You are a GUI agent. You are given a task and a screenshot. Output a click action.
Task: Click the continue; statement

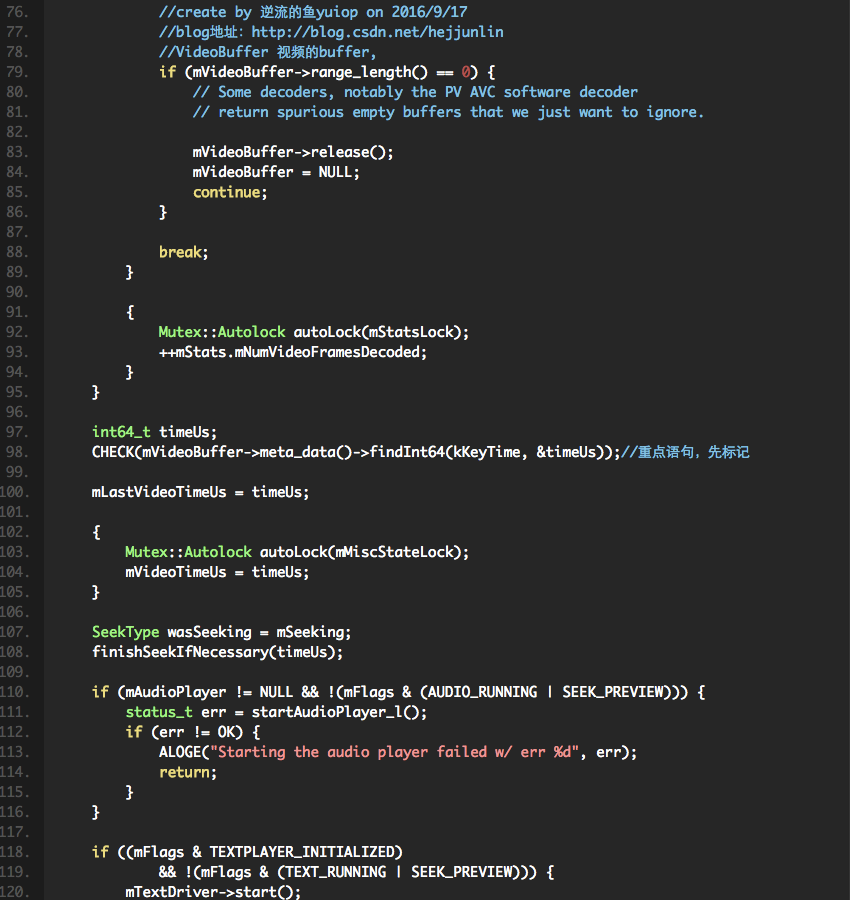pyautogui.click(x=230, y=192)
